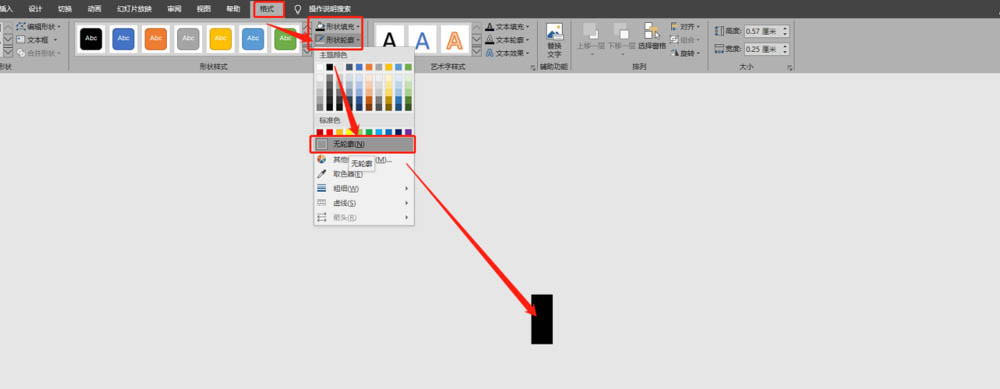
Task: Click the 替换文字 alt text button
Action: 555,40
